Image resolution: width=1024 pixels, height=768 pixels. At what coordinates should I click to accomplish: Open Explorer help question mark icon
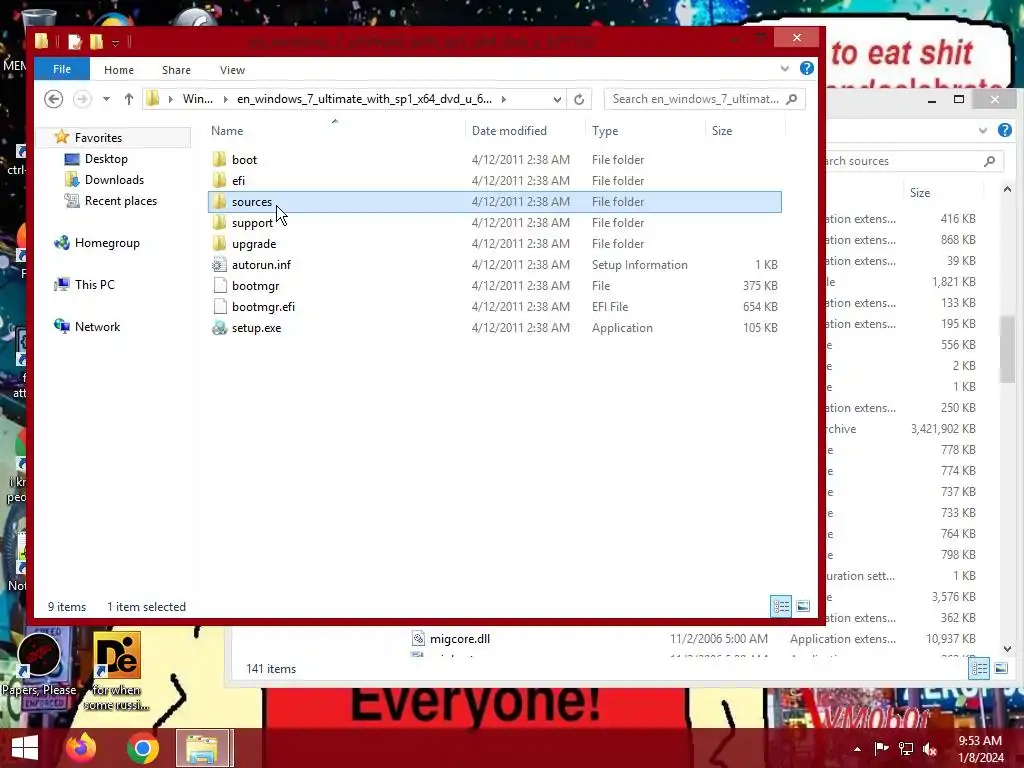(807, 69)
